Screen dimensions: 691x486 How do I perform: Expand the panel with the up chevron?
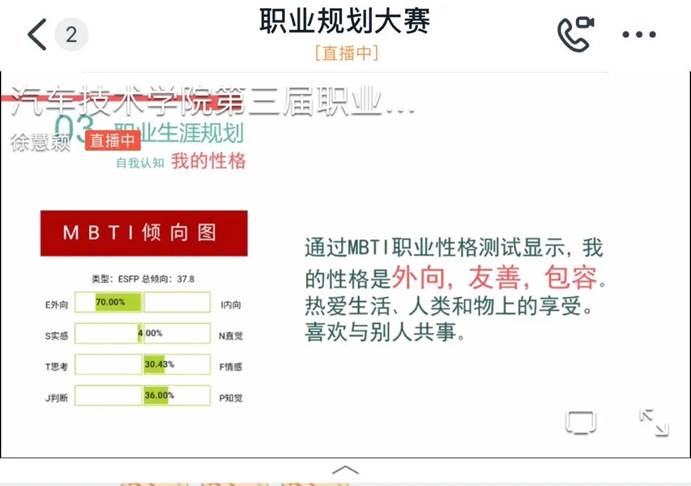[346, 470]
